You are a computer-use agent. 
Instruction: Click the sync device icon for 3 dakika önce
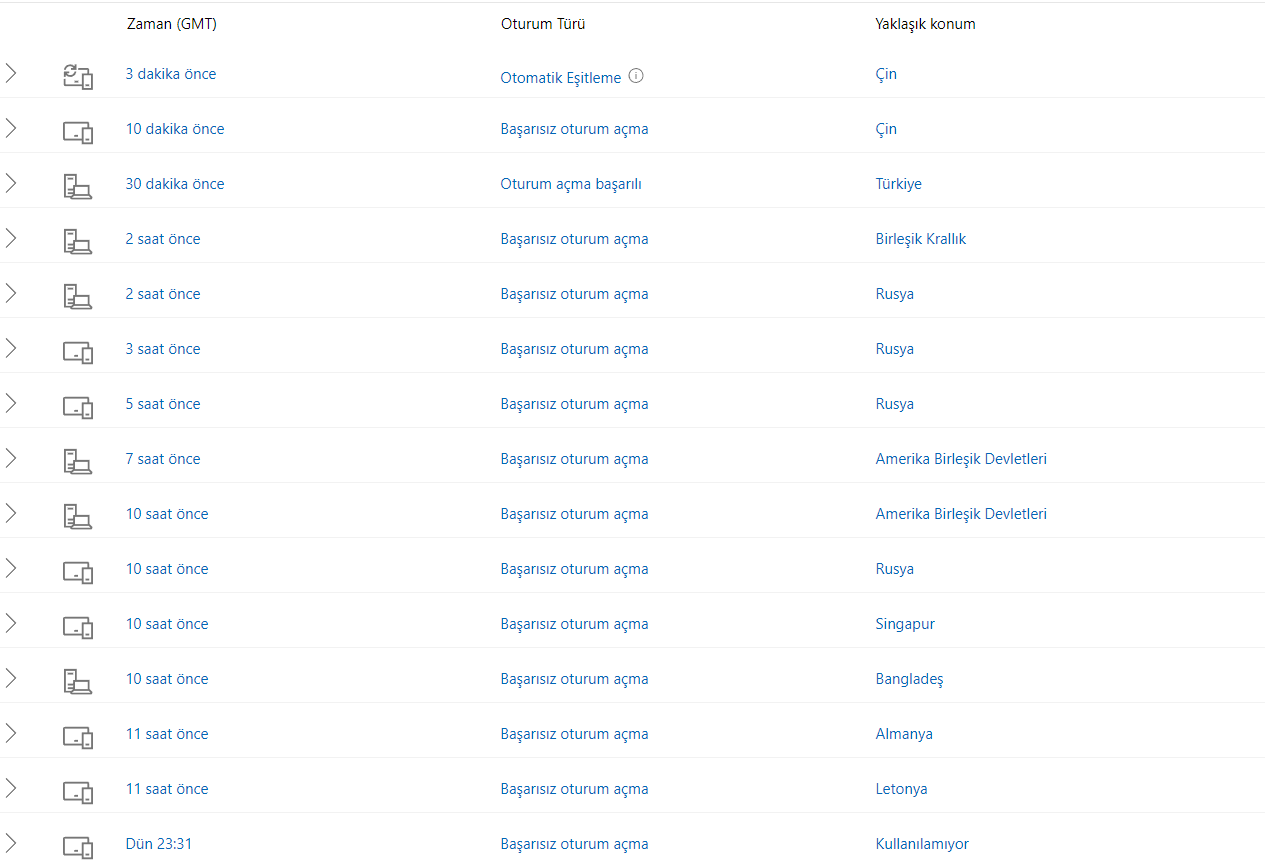tap(78, 76)
